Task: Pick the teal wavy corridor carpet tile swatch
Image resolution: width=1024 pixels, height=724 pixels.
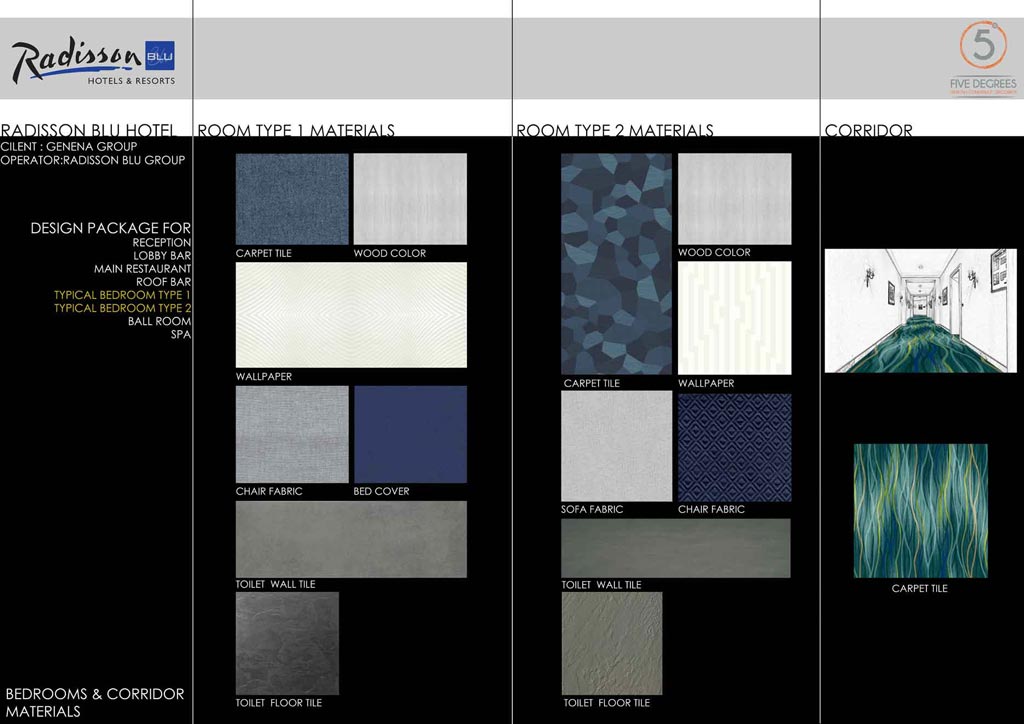Action: (921, 511)
